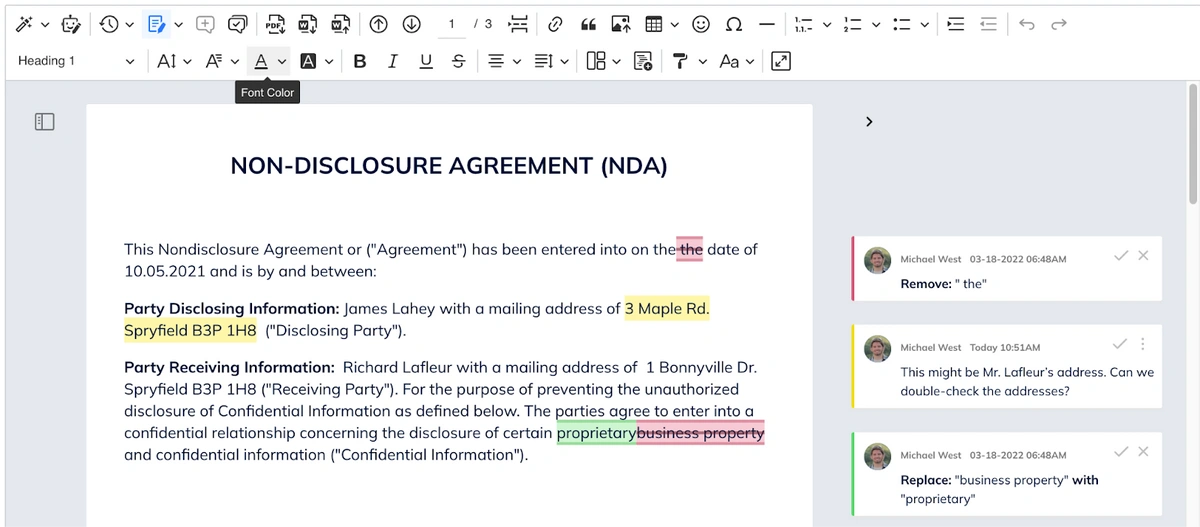
Task: Open the comments archive icon
Action: point(237,24)
